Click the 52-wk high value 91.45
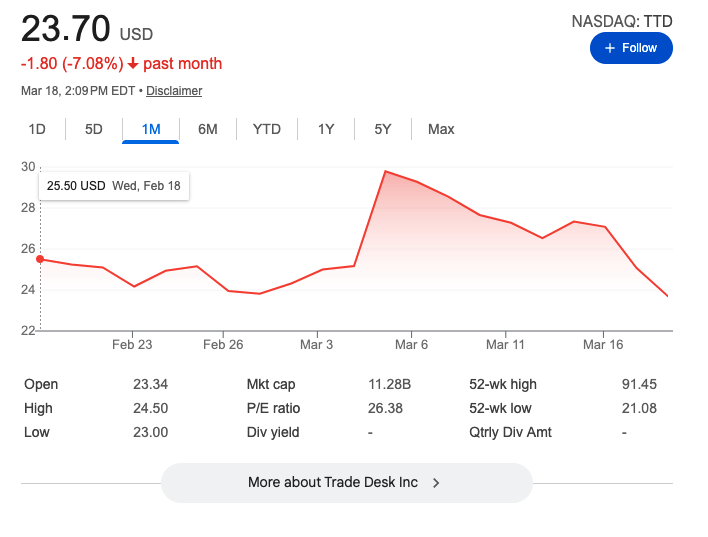Image resolution: width=708 pixels, height=537 pixels. point(639,384)
